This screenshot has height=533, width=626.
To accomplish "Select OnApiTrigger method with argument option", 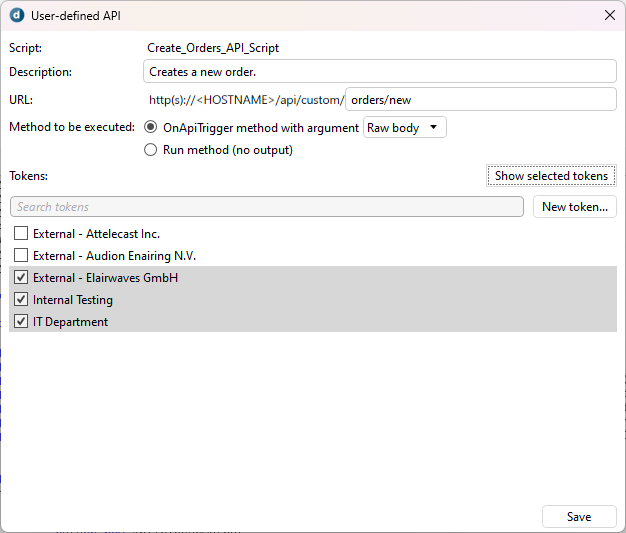I will [x=151, y=127].
